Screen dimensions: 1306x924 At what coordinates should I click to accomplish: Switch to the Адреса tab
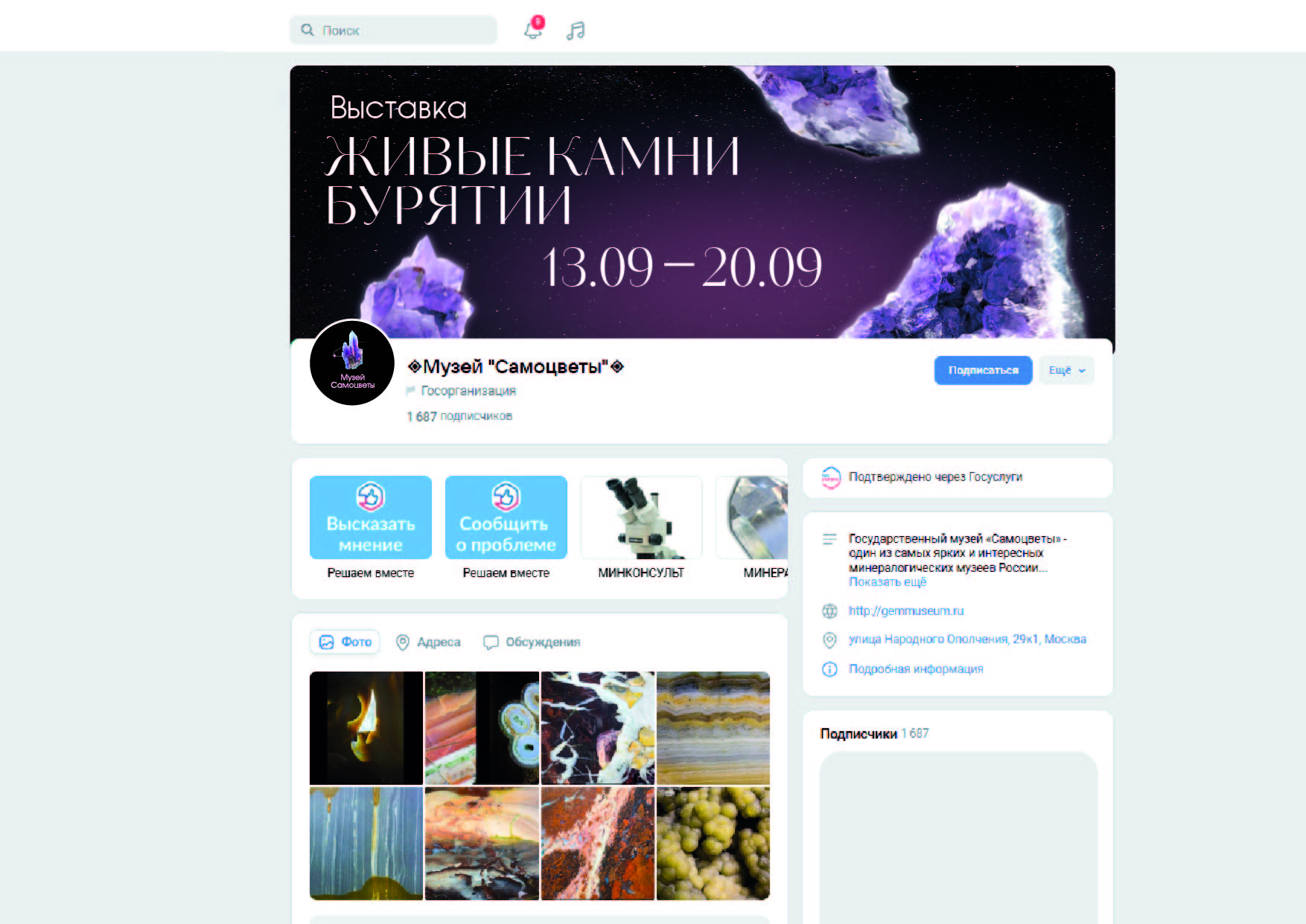[x=428, y=642]
